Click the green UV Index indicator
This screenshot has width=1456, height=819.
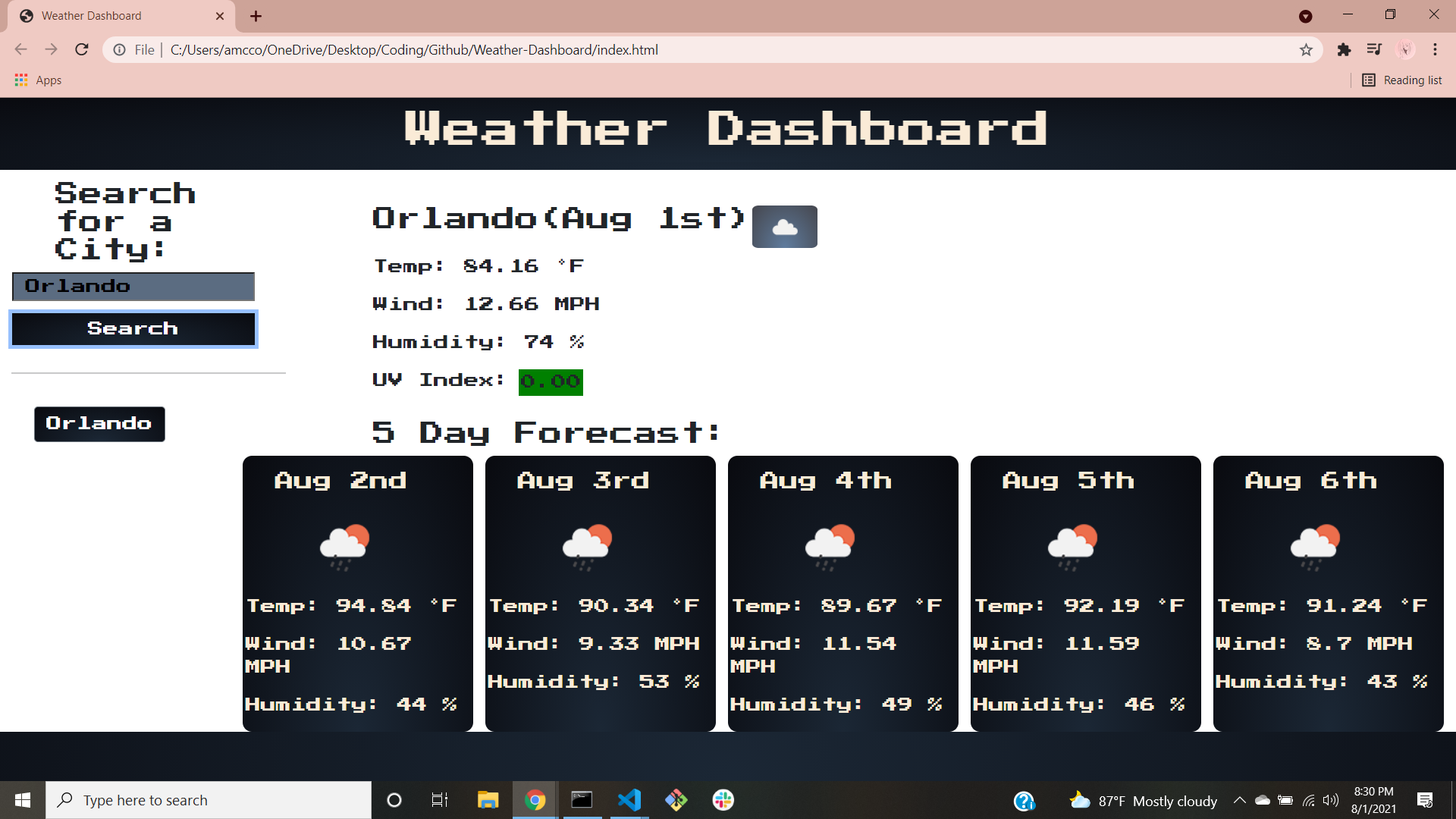(551, 381)
